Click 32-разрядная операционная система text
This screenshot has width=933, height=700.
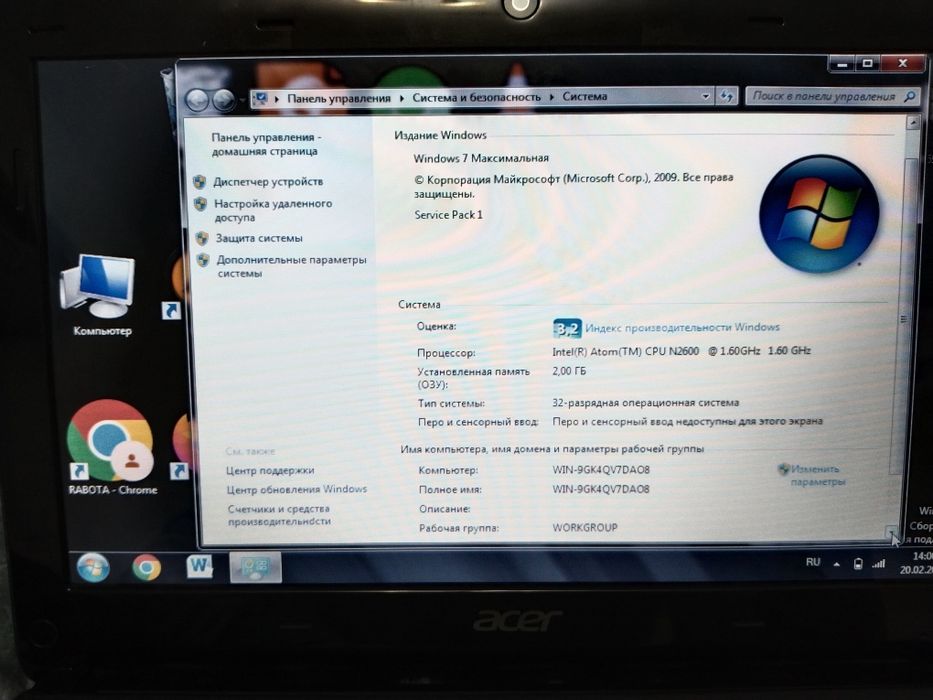646,403
